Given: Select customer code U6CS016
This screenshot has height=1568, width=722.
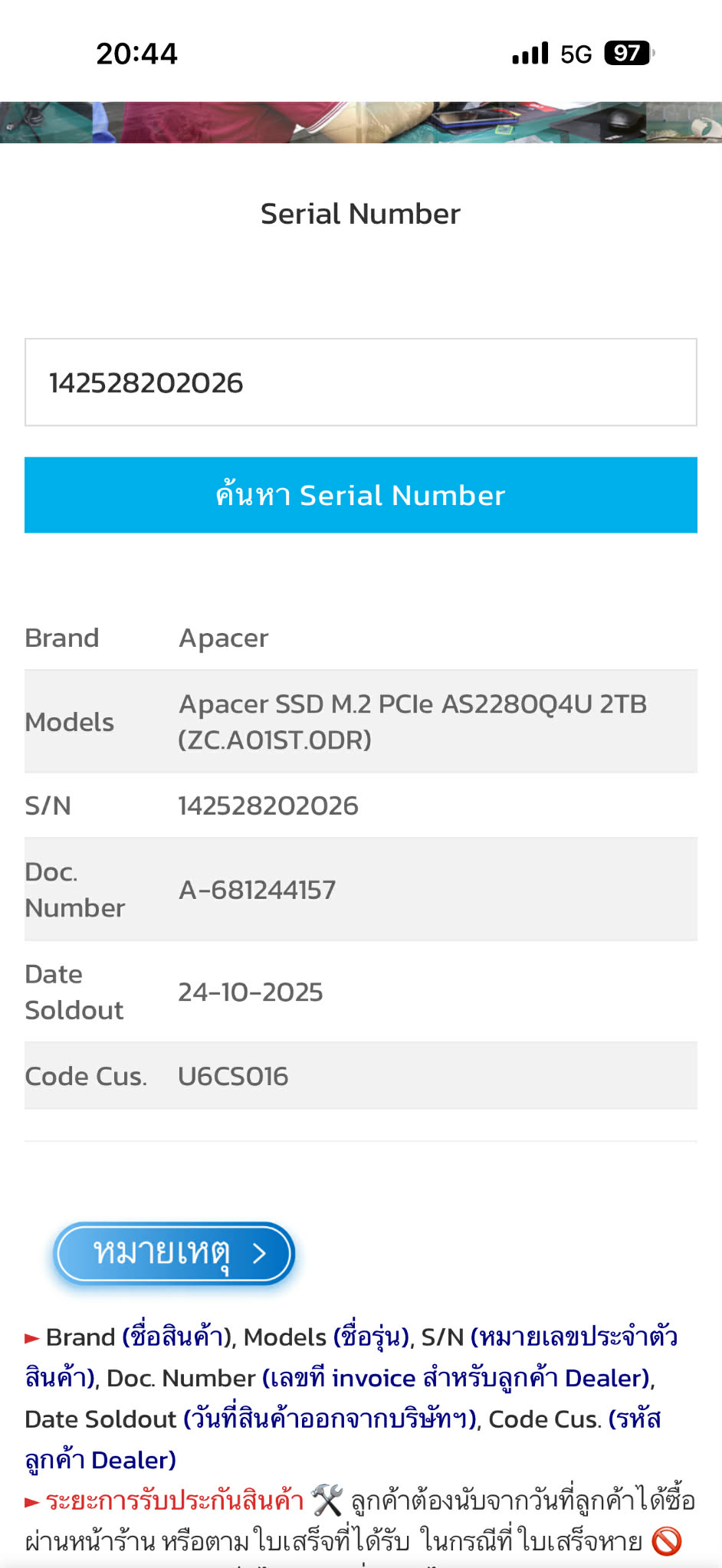Looking at the screenshot, I should coord(233,1076).
